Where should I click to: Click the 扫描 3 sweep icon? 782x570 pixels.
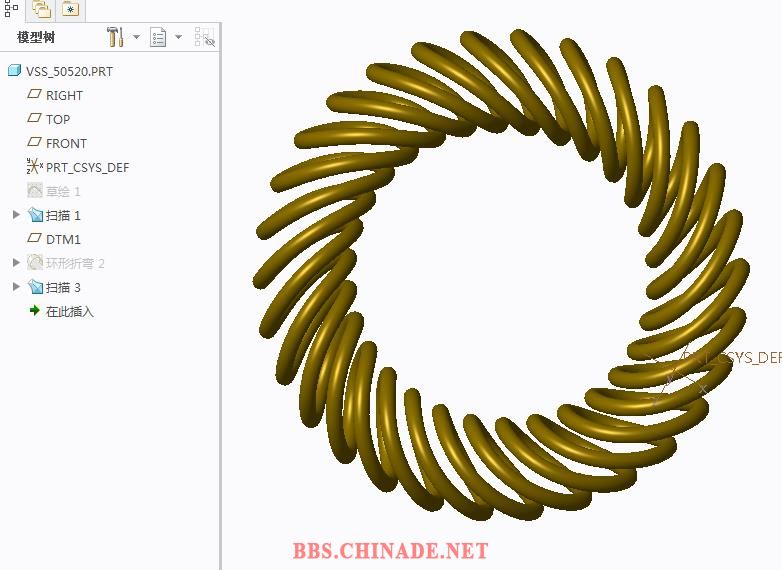click(35, 287)
